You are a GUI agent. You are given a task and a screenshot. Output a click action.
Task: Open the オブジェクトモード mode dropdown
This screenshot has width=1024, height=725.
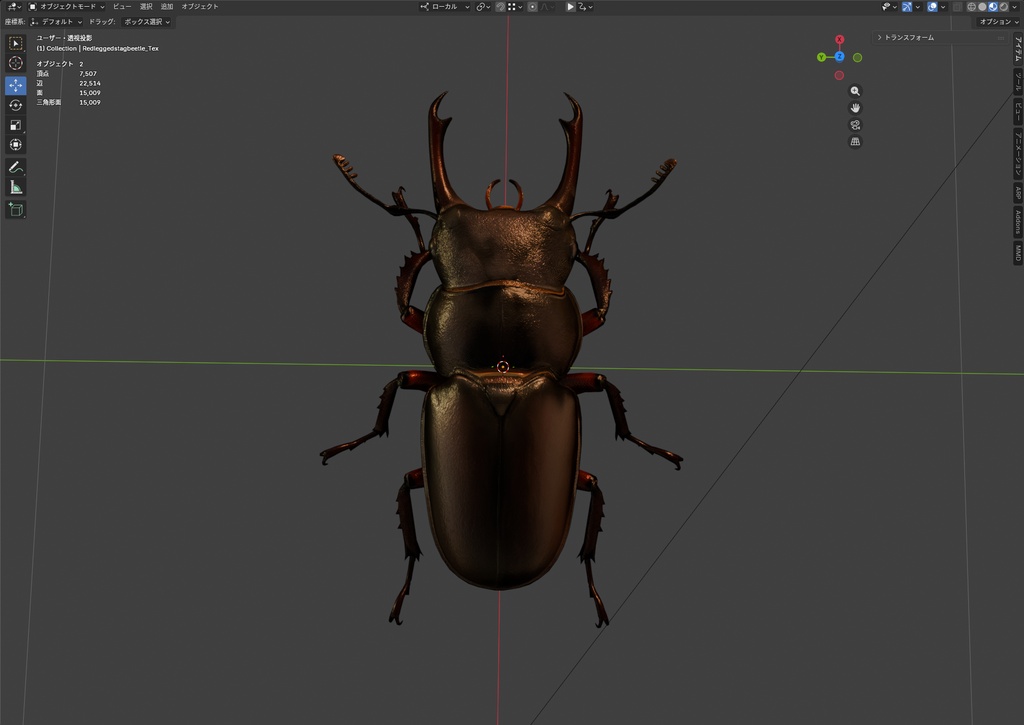click(x=66, y=7)
